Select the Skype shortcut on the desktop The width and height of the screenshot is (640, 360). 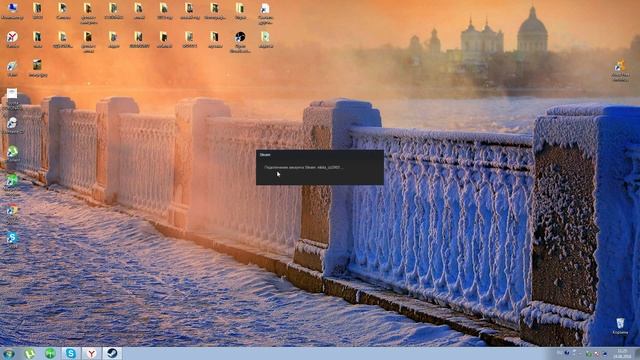pyautogui.click(x=12, y=240)
